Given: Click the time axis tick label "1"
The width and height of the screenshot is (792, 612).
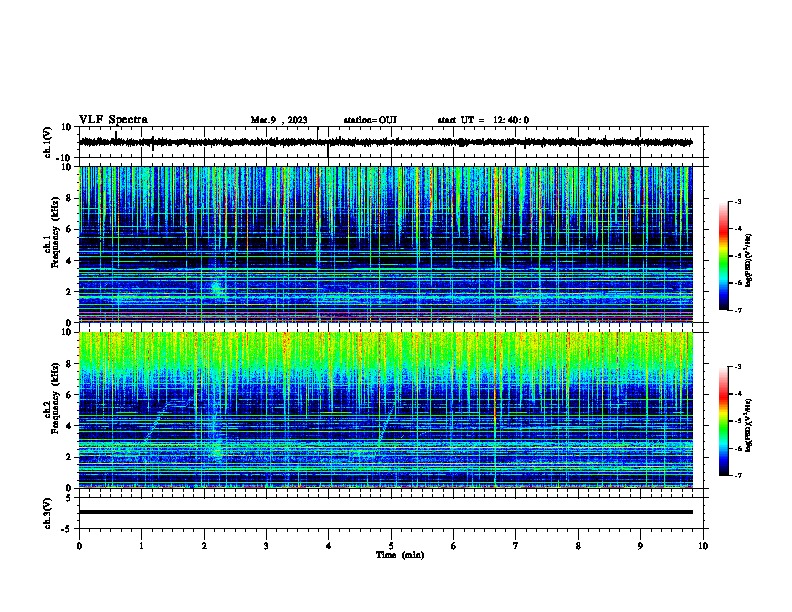Looking at the screenshot, I should pyautogui.click(x=141, y=546).
